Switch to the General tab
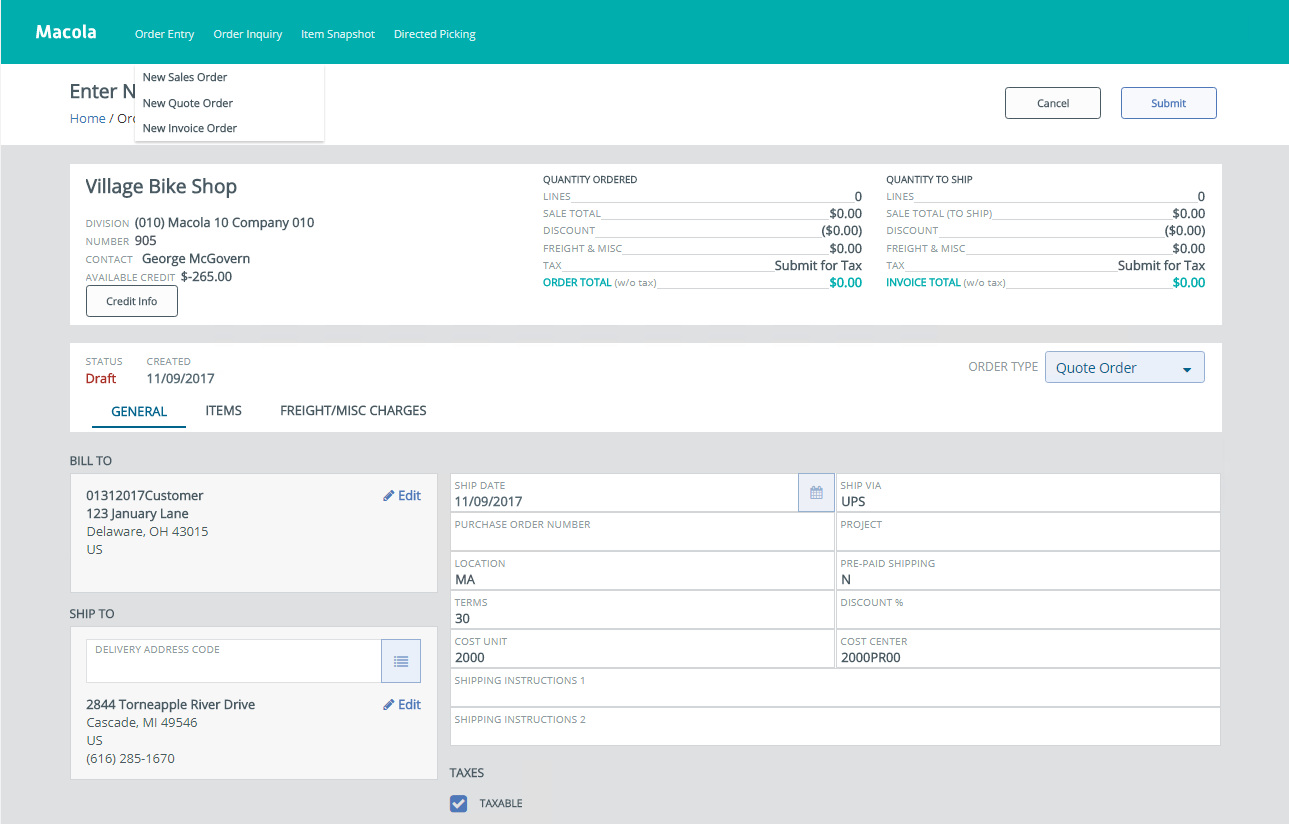Viewport: 1289px width, 824px height. 139,411
